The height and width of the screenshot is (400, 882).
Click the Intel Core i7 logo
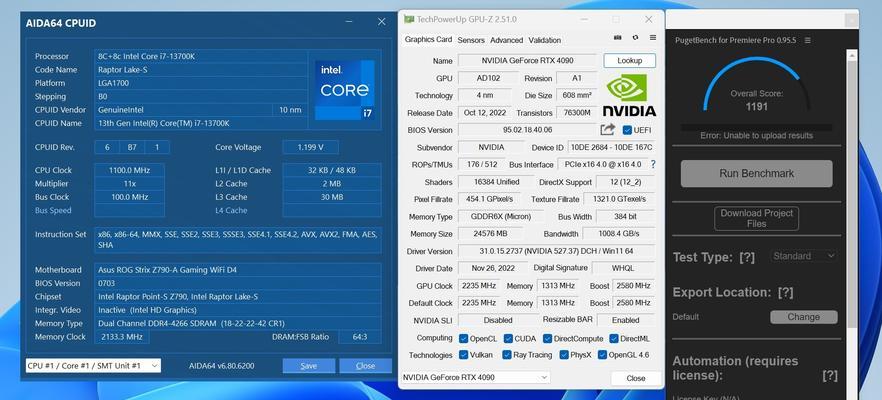click(x=344, y=90)
